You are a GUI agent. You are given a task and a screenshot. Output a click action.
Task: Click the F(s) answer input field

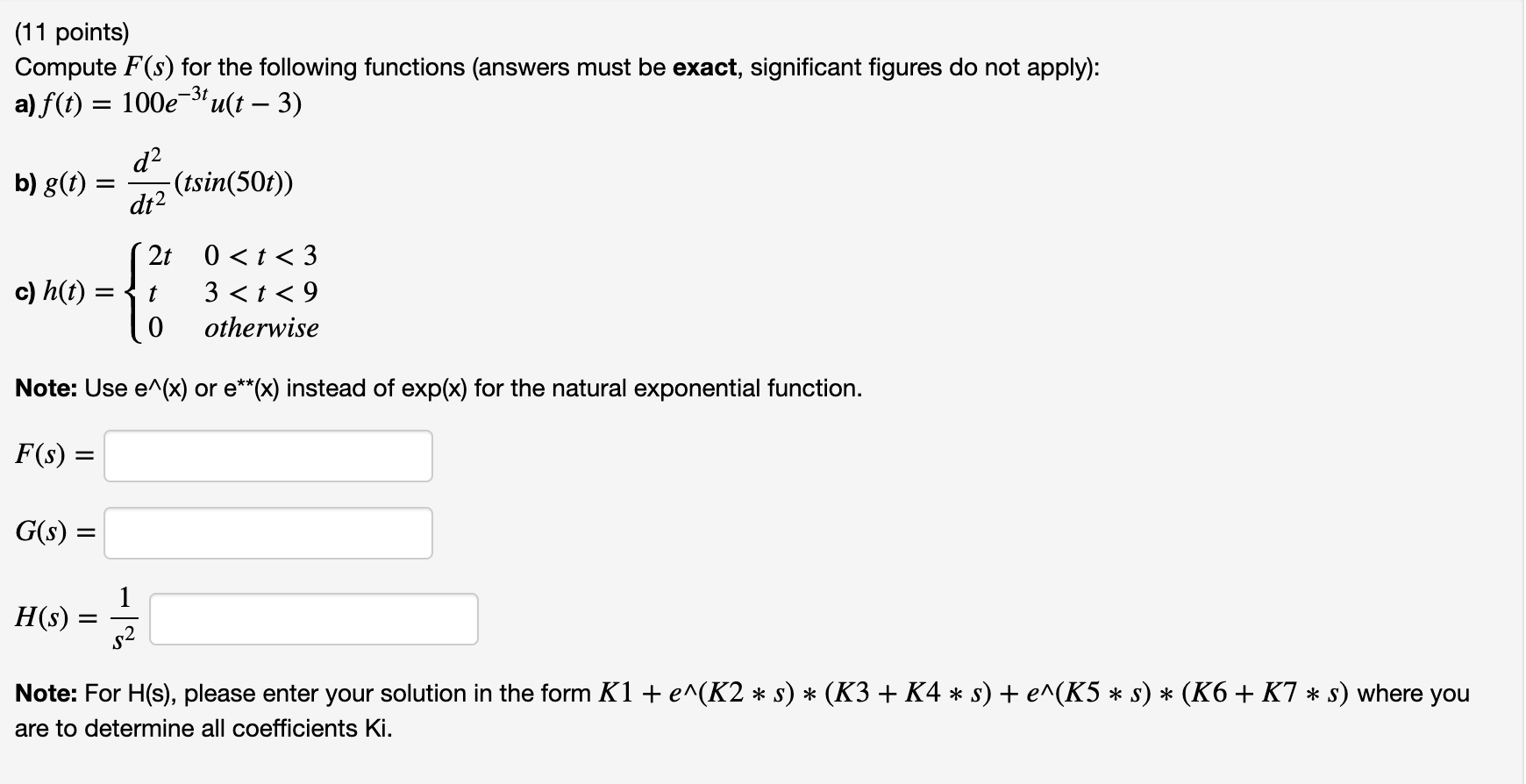(x=267, y=456)
